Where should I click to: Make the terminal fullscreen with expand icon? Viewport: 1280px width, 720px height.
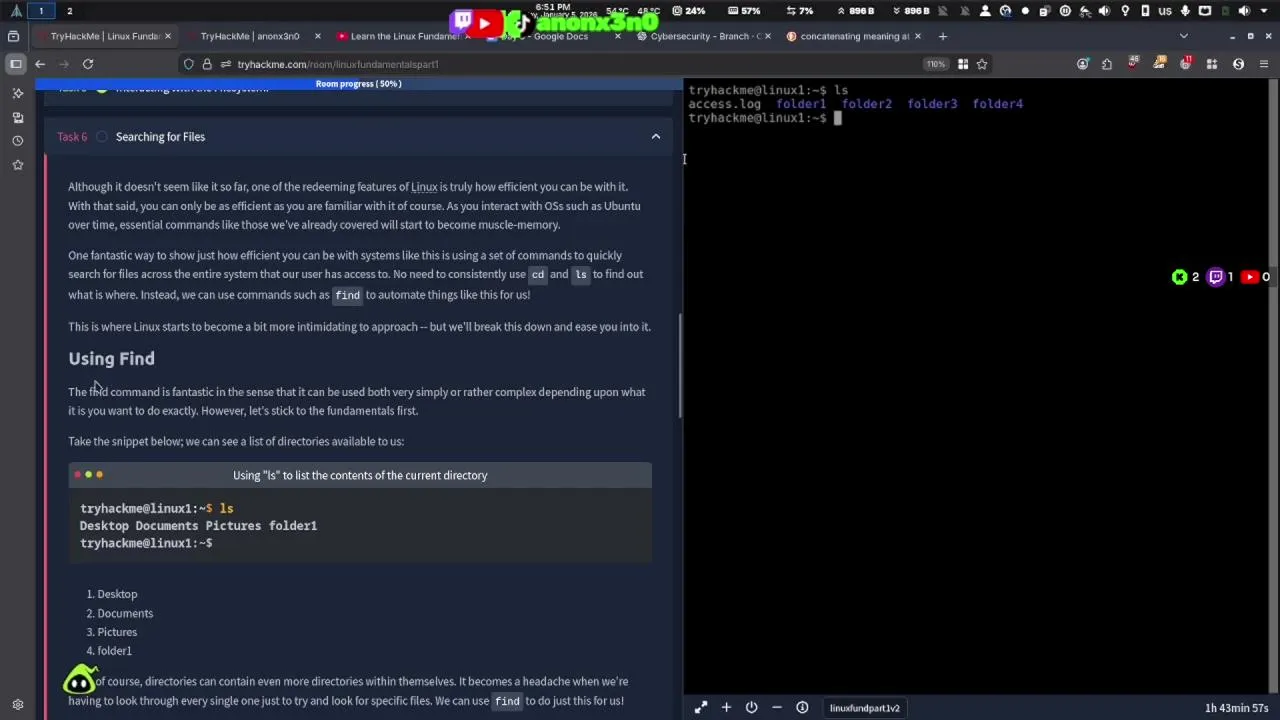(701, 708)
